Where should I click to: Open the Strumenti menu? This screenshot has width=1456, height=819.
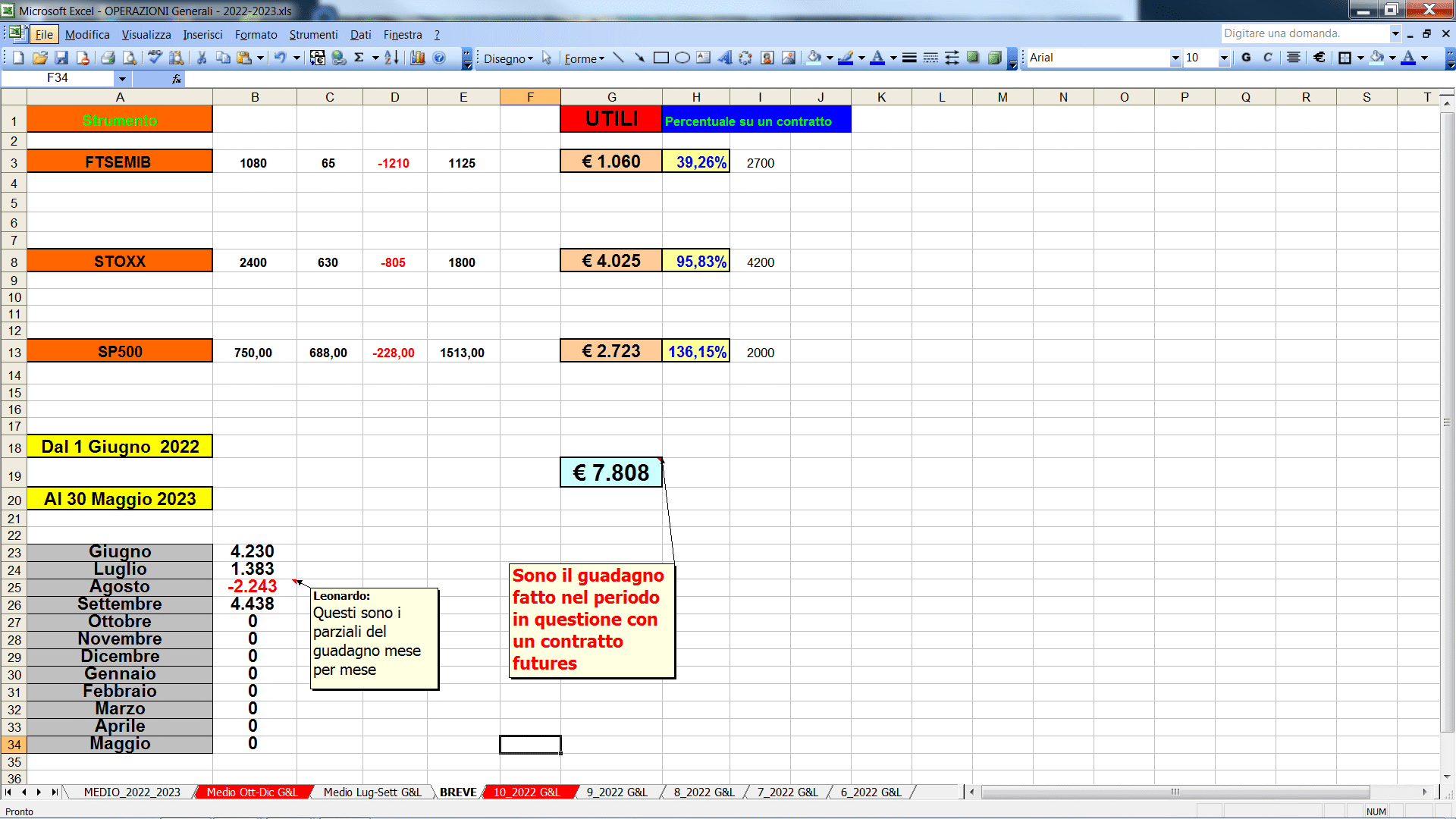313,34
